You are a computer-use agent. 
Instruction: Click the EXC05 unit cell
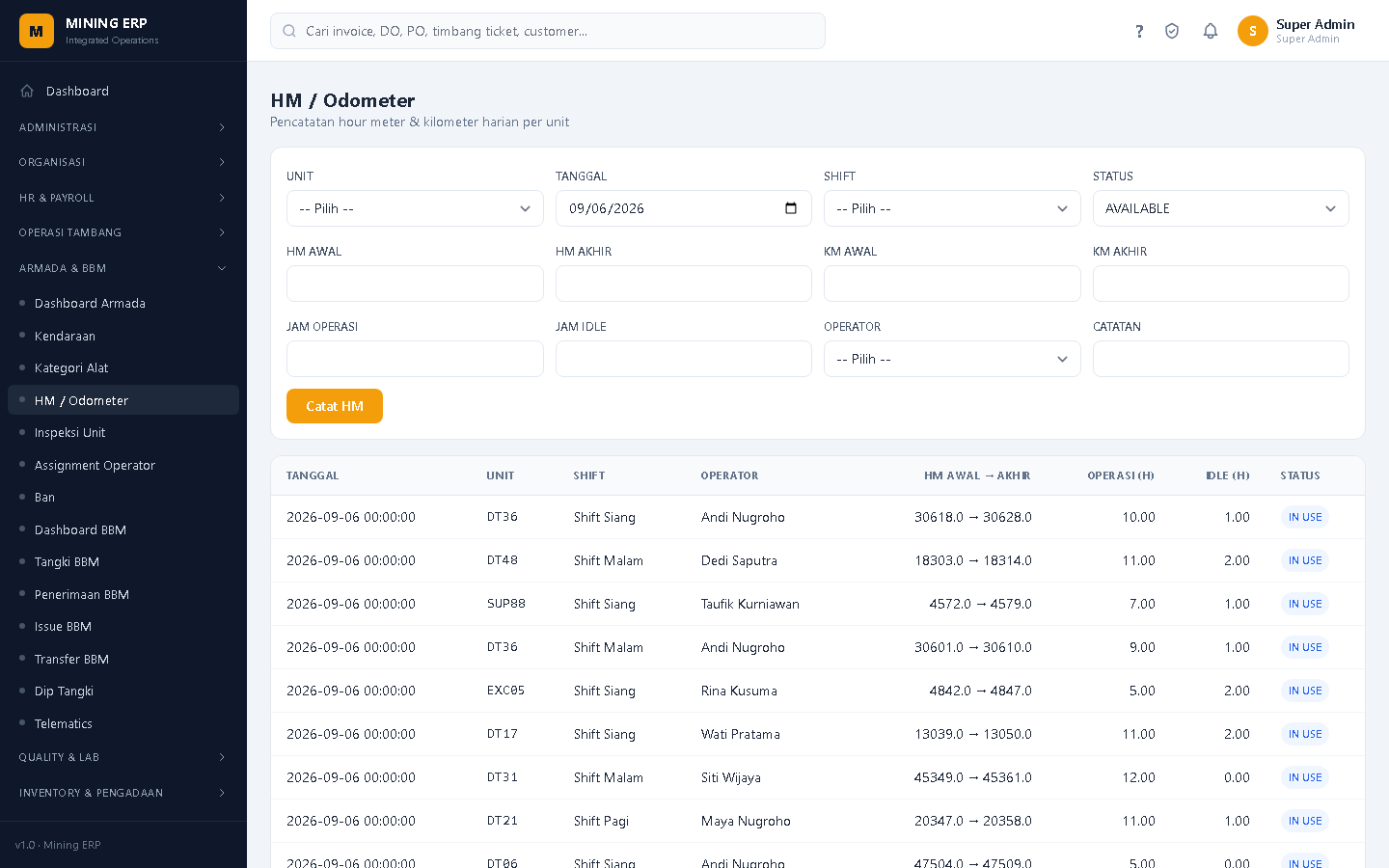[506, 691]
